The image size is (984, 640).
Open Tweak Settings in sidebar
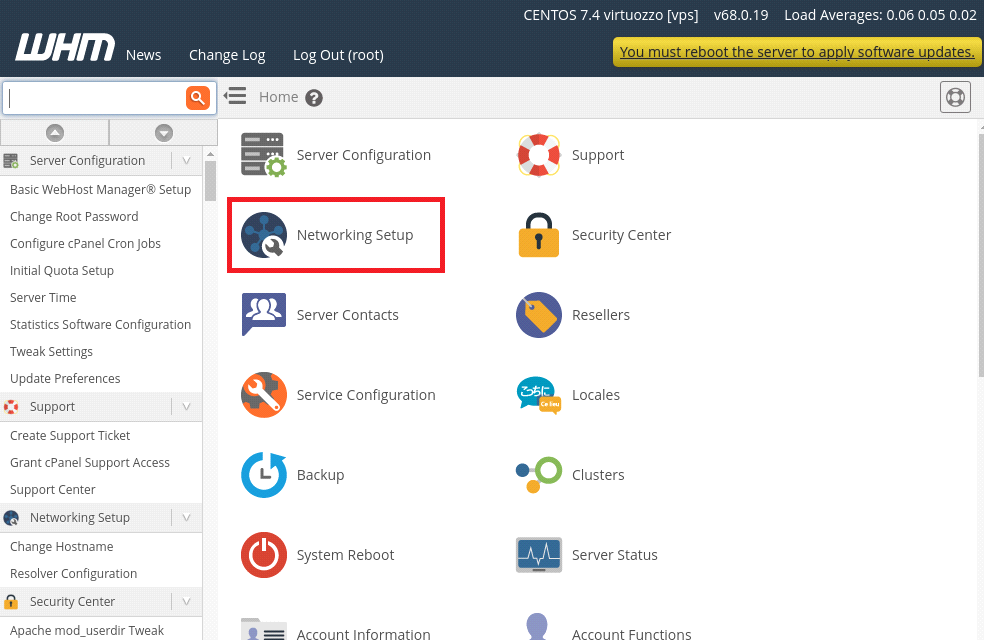(x=51, y=351)
